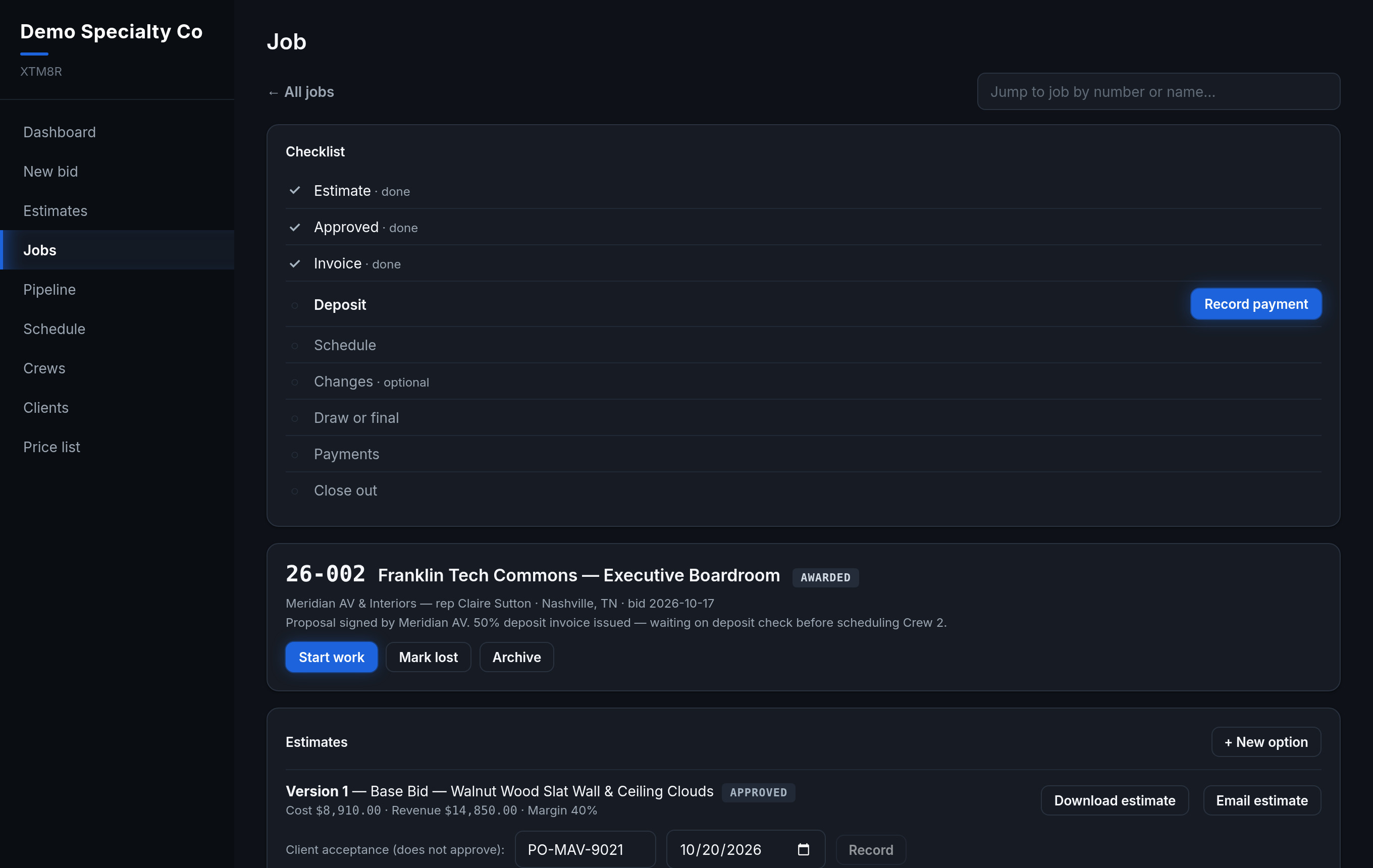Open the Estimates sidebar item
Image resolution: width=1373 pixels, height=868 pixels.
coord(117,211)
